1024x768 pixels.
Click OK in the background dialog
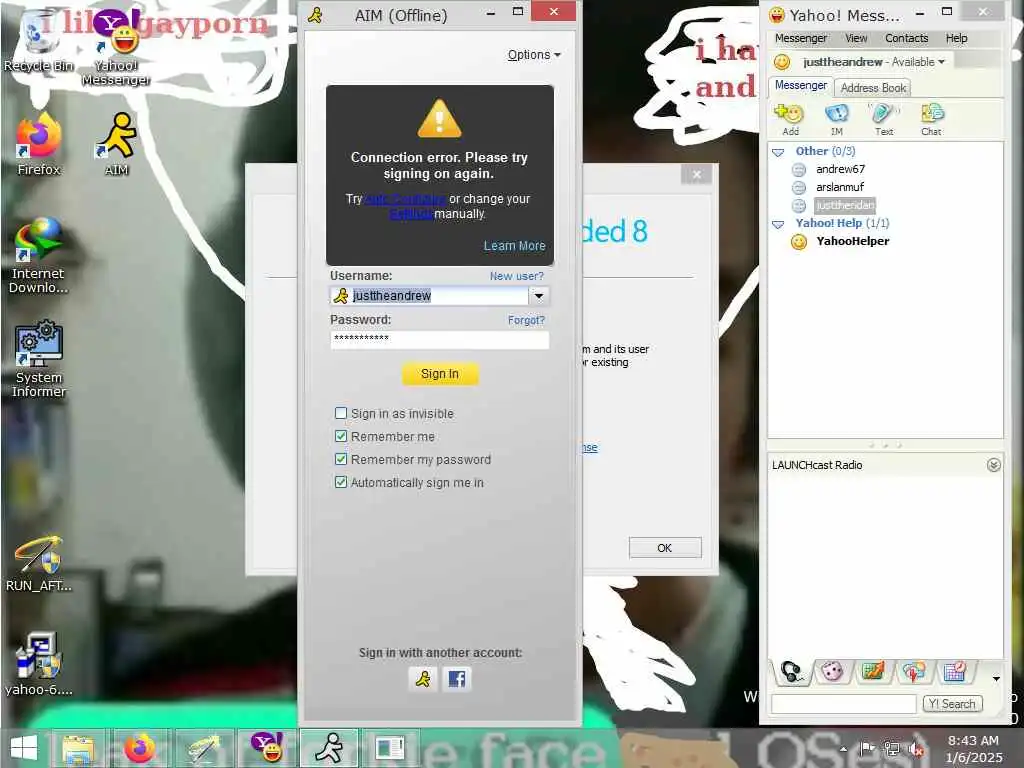coord(665,548)
